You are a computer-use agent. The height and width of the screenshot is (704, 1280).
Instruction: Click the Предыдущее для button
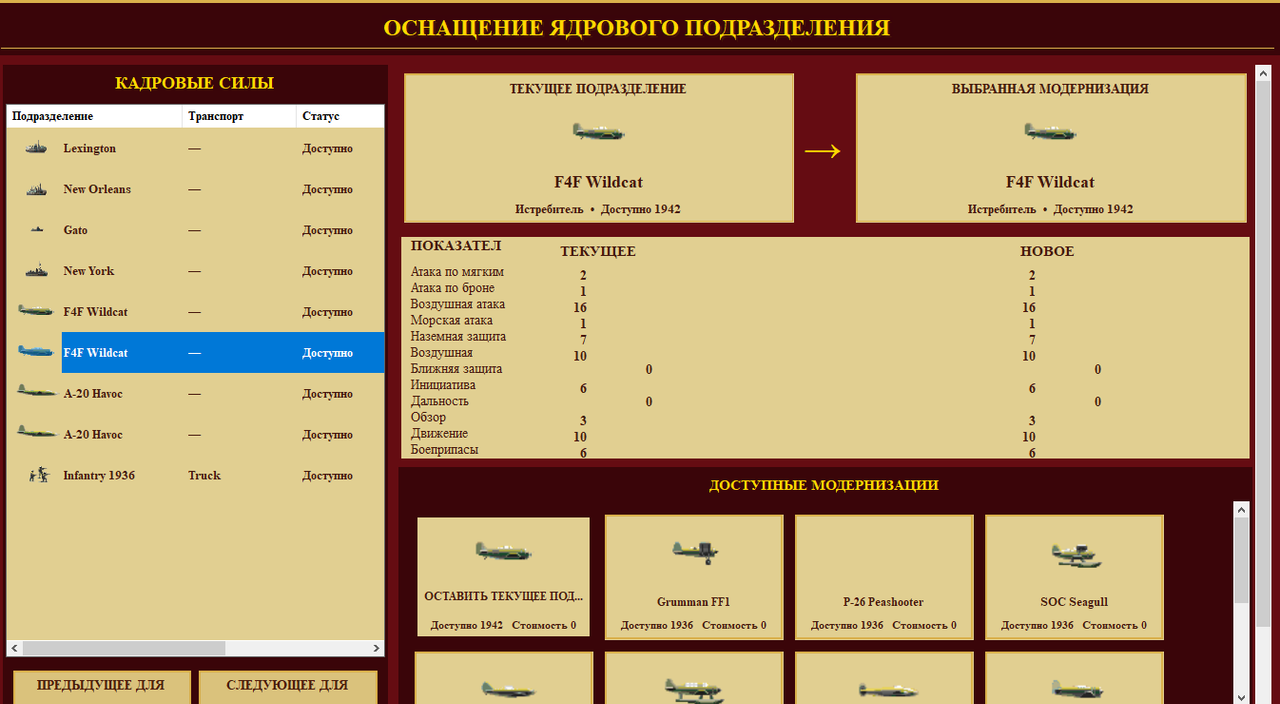pyautogui.click(x=101, y=686)
